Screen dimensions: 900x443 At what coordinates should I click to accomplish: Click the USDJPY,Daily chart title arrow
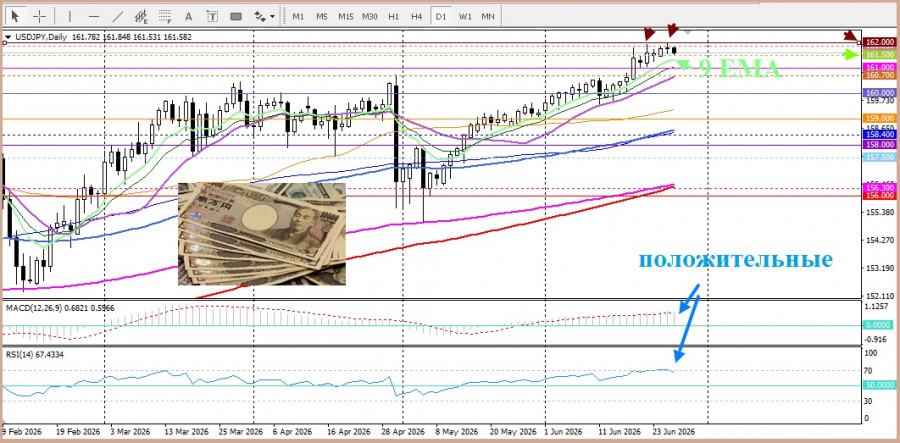point(7,37)
